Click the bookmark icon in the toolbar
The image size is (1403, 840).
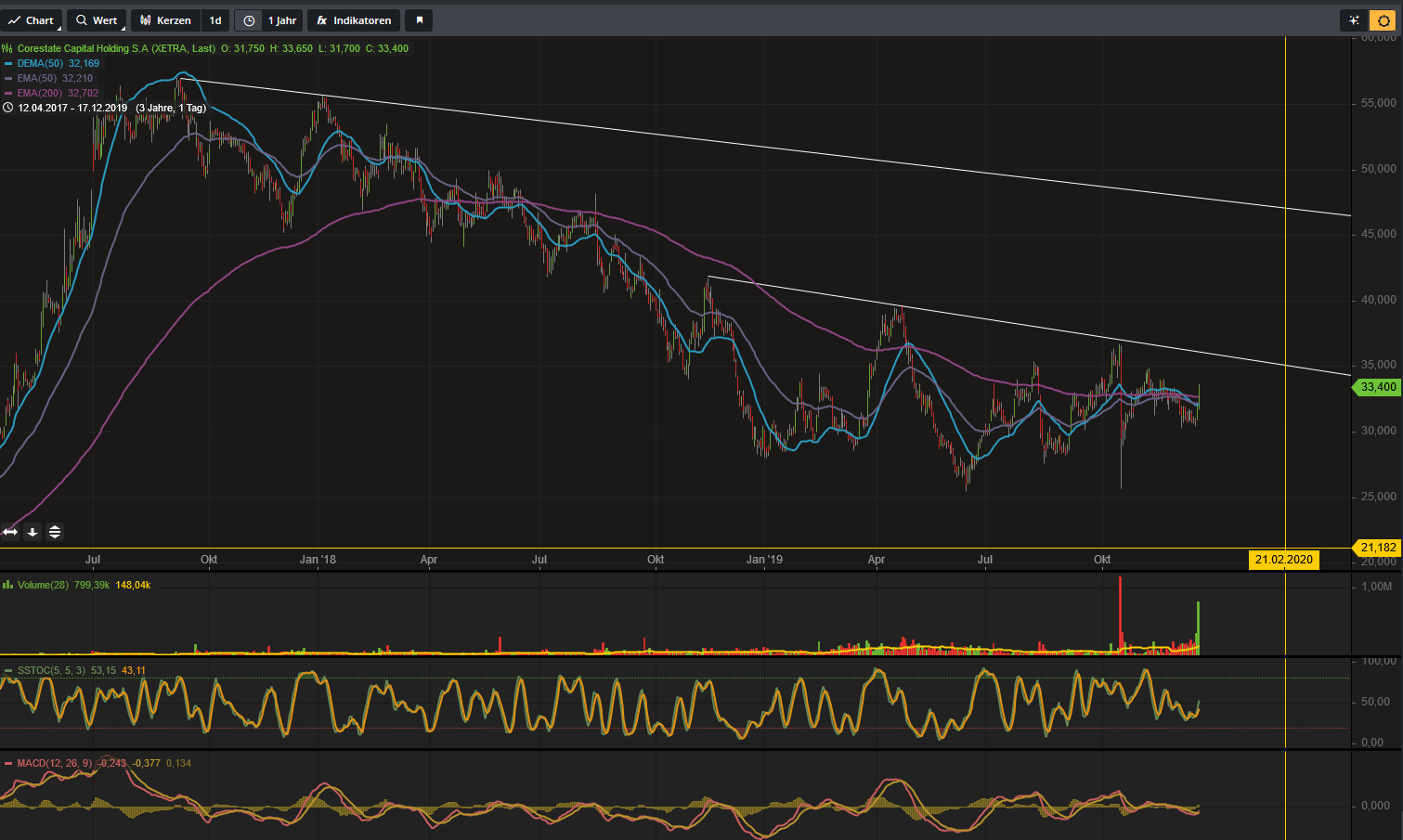pos(418,19)
